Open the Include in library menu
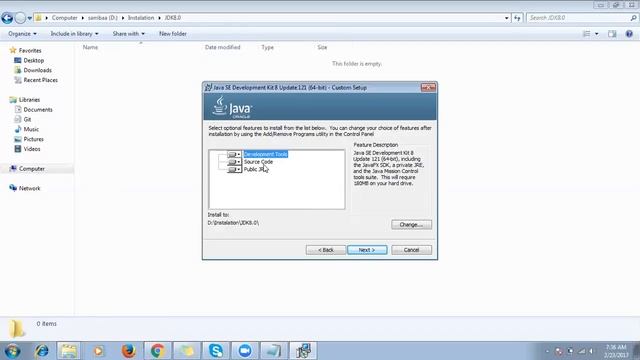640x360 pixels. coord(74,34)
